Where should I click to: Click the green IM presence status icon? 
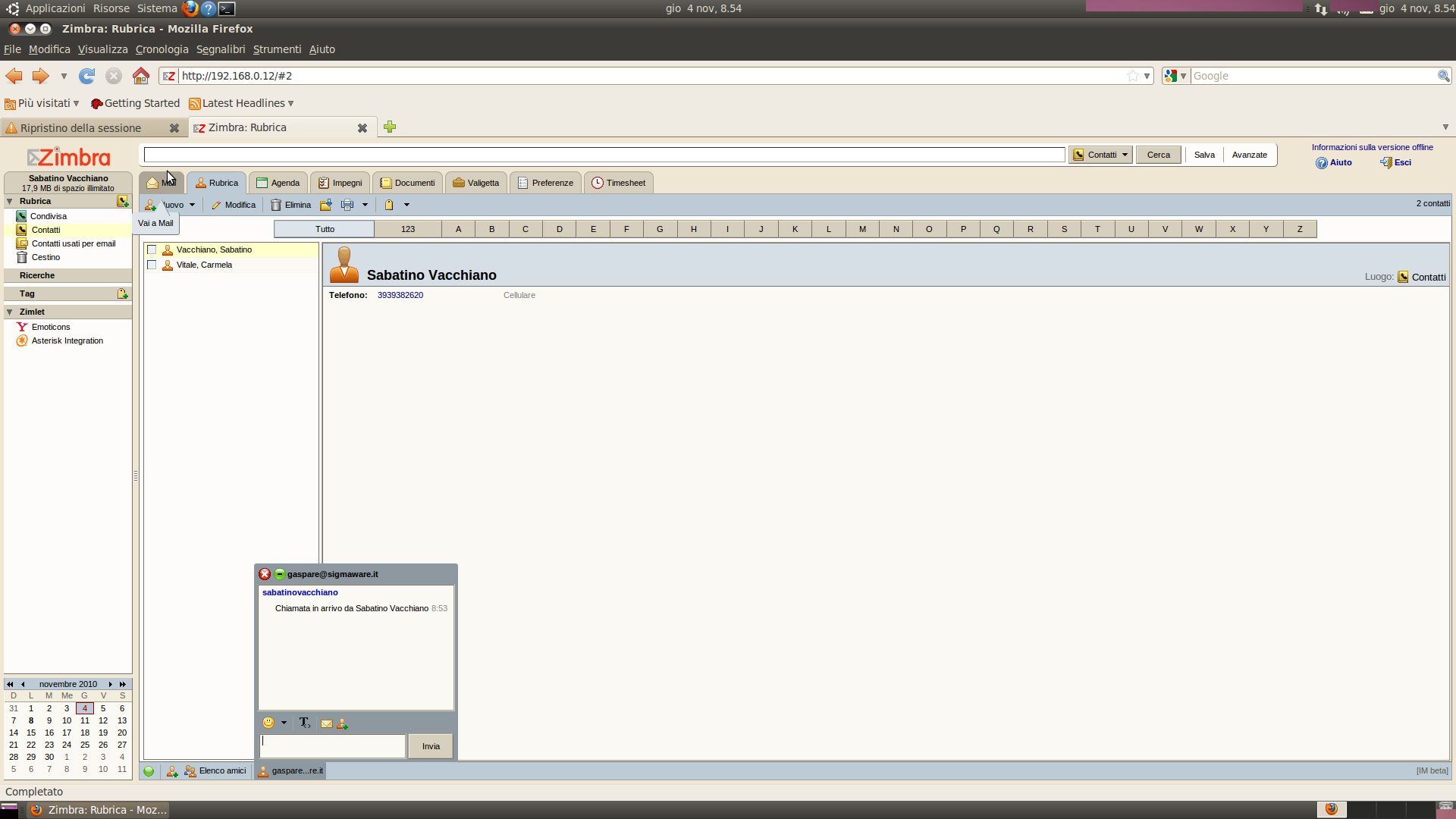point(149,771)
